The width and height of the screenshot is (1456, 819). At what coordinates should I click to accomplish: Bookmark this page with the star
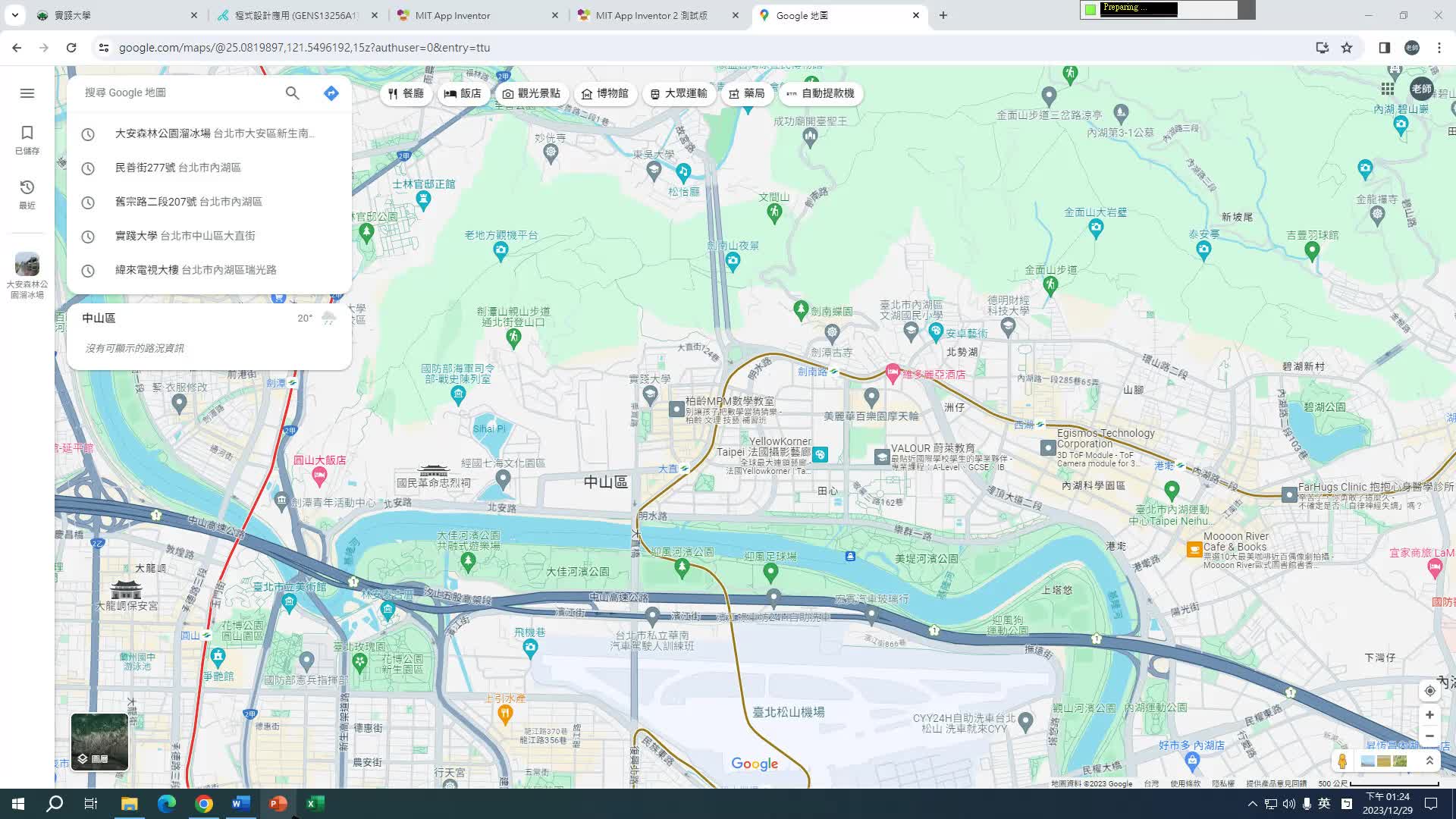(1347, 47)
